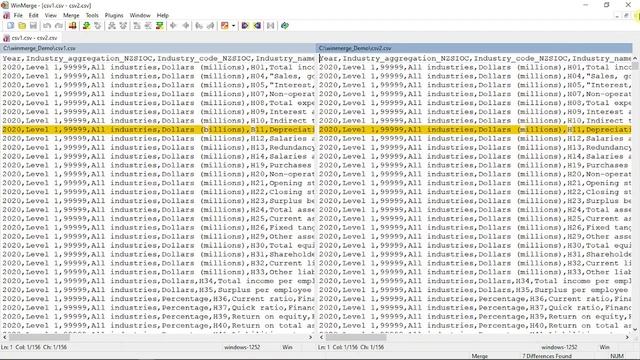This screenshot has width=640, height=360.
Task: Open the Edit menu
Action: coord(33,16)
